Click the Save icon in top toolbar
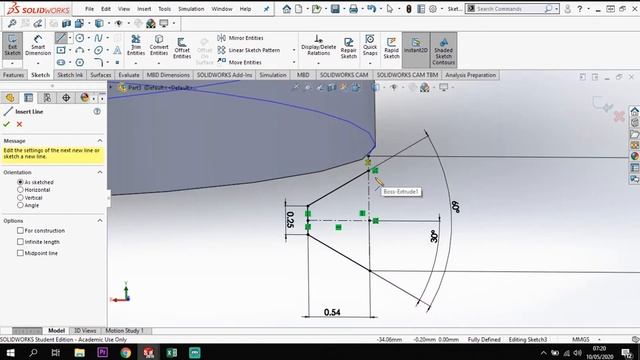The height and width of the screenshot is (360, 640). point(335,9)
